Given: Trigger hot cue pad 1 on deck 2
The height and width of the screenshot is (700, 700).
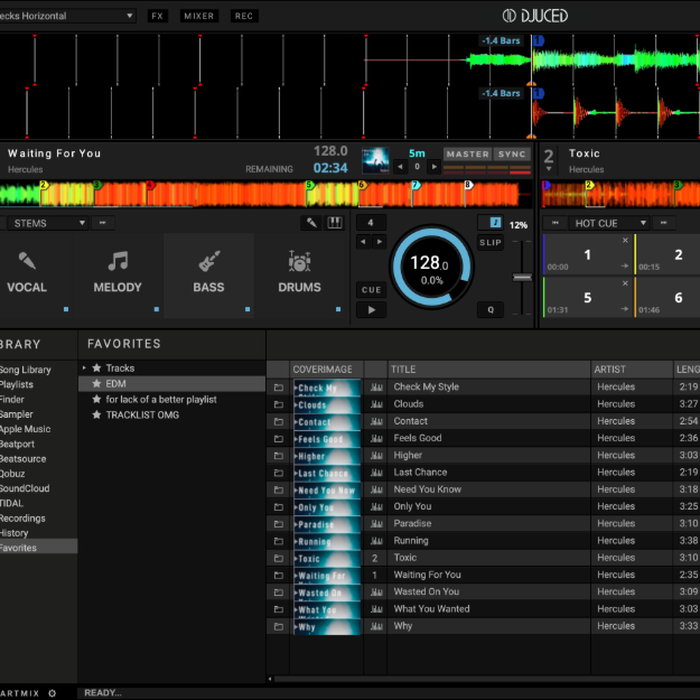Looking at the screenshot, I should click(x=588, y=254).
